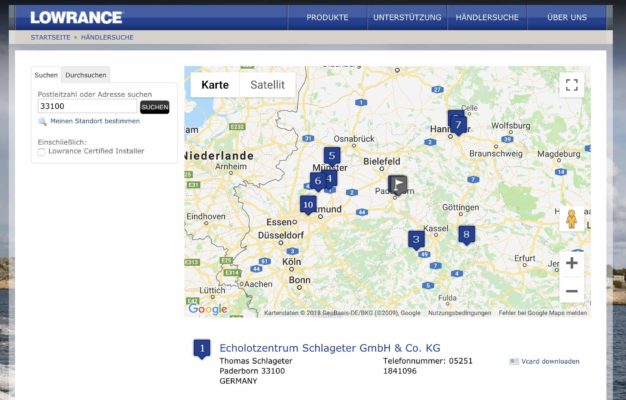Click the Google logo on the map

[x=208, y=309]
